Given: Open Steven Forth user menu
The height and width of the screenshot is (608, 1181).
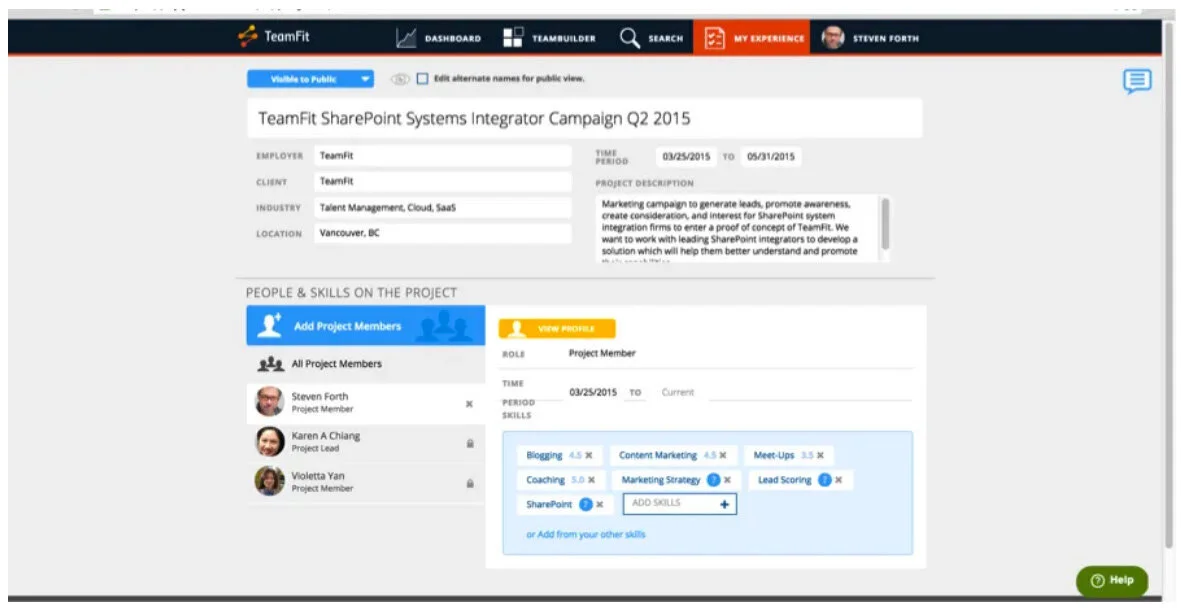Looking at the screenshot, I should click(870, 38).
